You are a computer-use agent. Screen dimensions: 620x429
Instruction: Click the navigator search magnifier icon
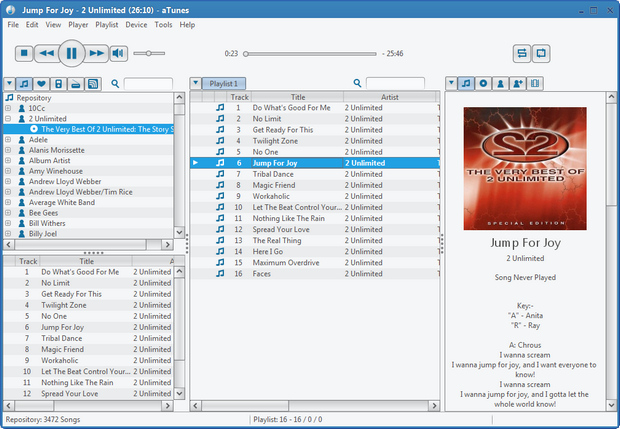tap(115, 83)
